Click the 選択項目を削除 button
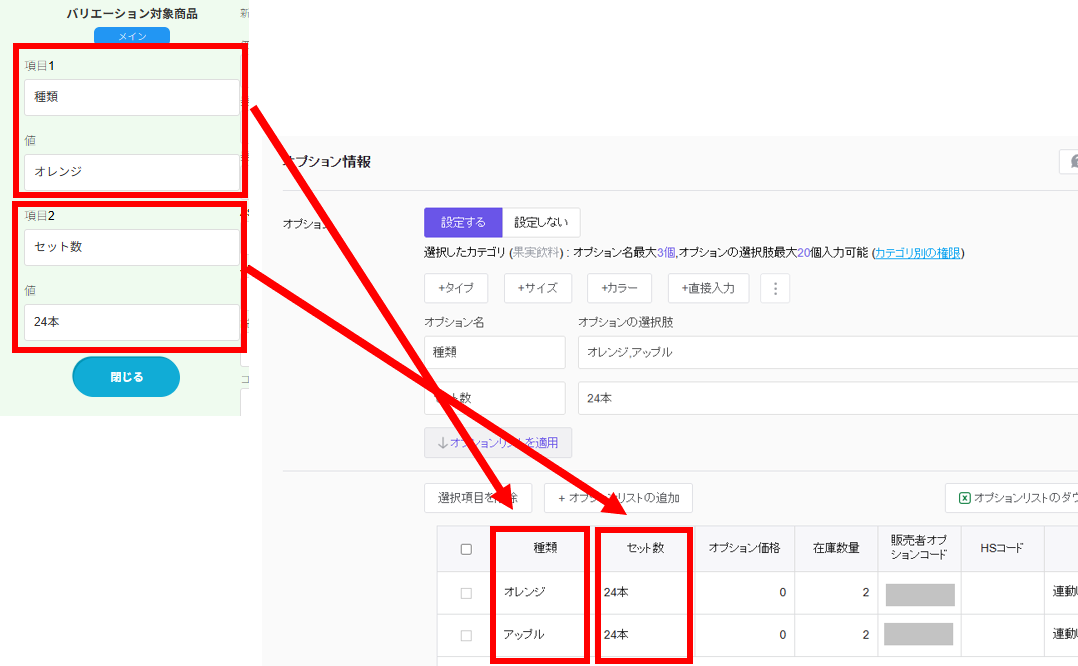 (x=477, y=498)
